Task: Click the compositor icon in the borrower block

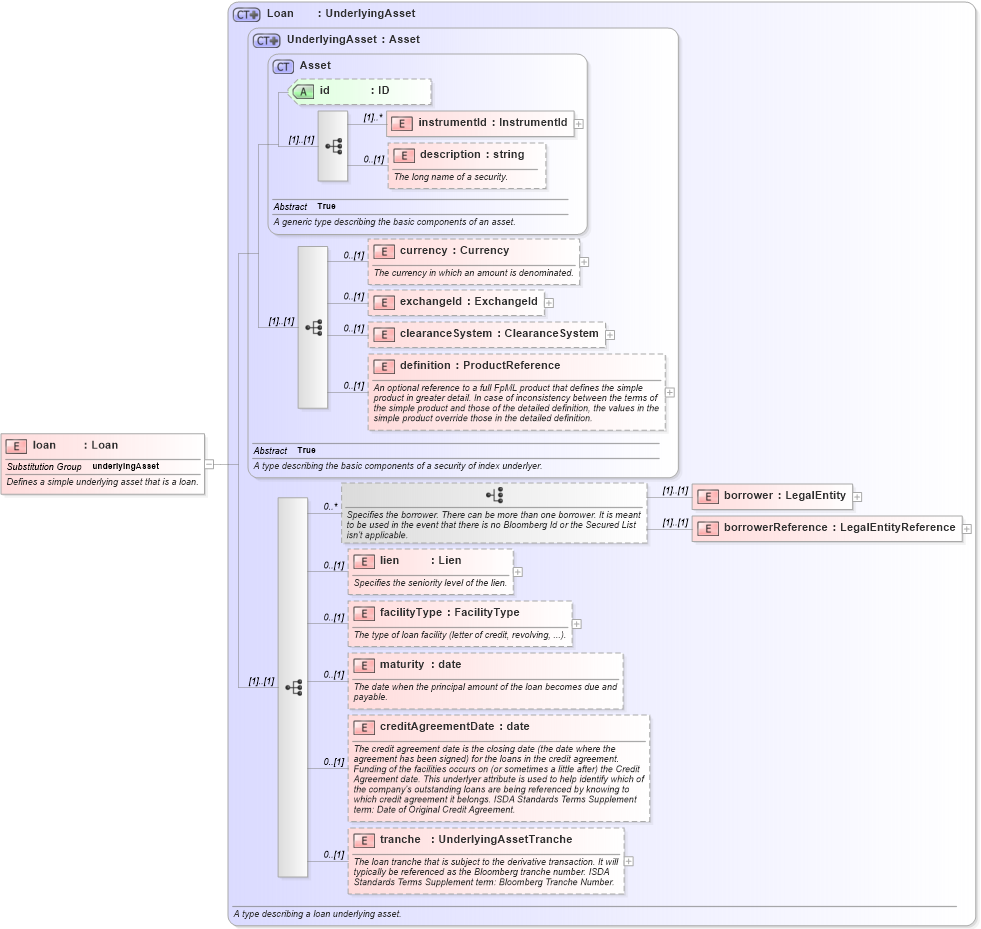Action: tap(495, 494)
